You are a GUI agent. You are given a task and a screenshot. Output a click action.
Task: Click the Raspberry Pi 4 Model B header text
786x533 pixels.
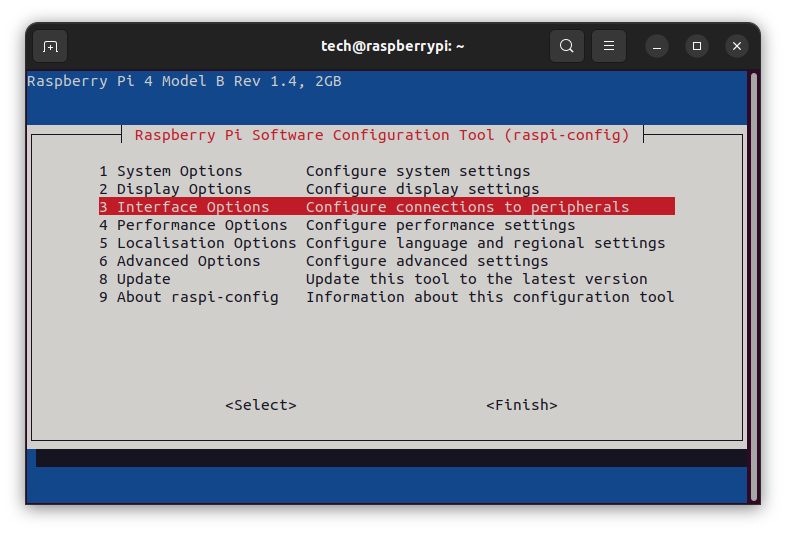[184, 81]
